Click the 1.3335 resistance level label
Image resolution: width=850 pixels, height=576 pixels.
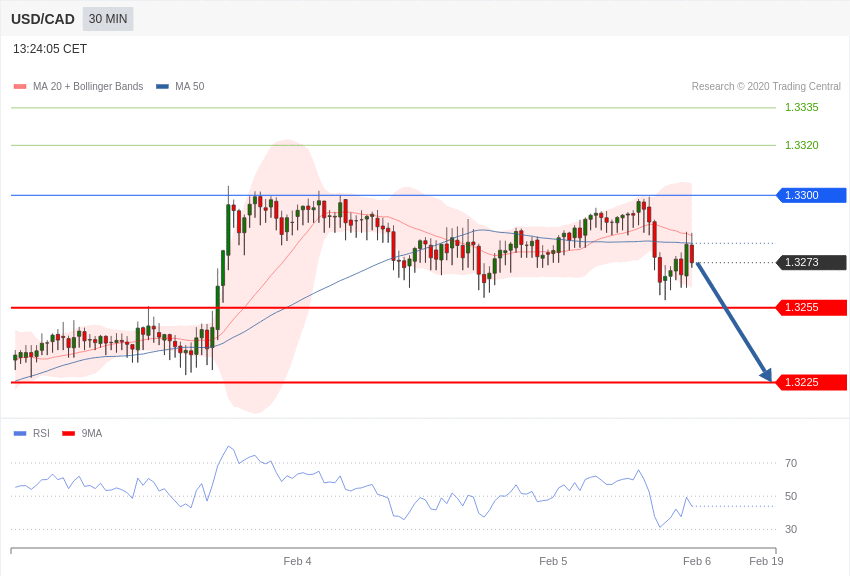802,107
